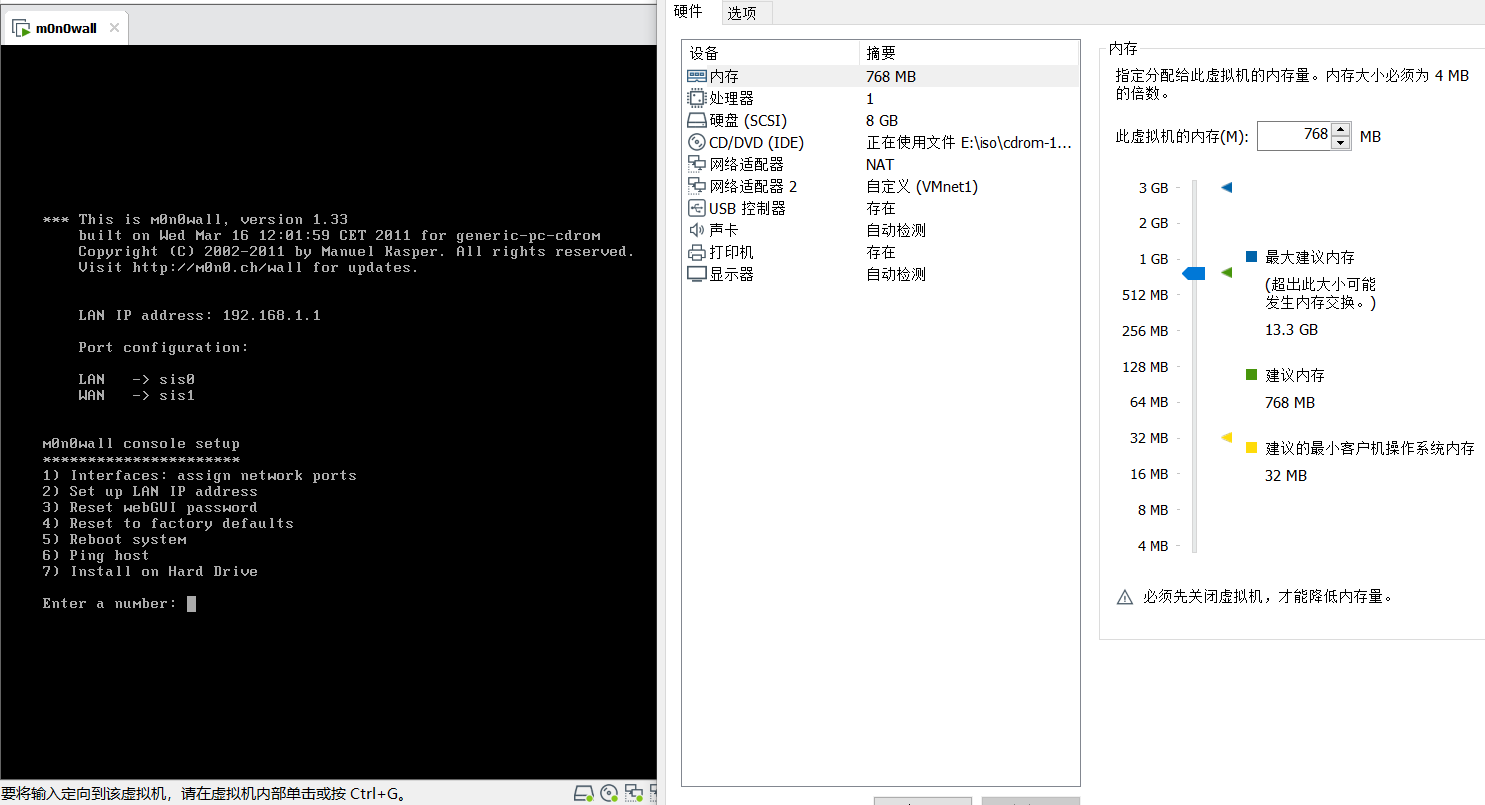Select the CD/DVD (IDE) disc icon
Image resolution: width=1485 pixels, height=805 pixels.
[697, 142]
